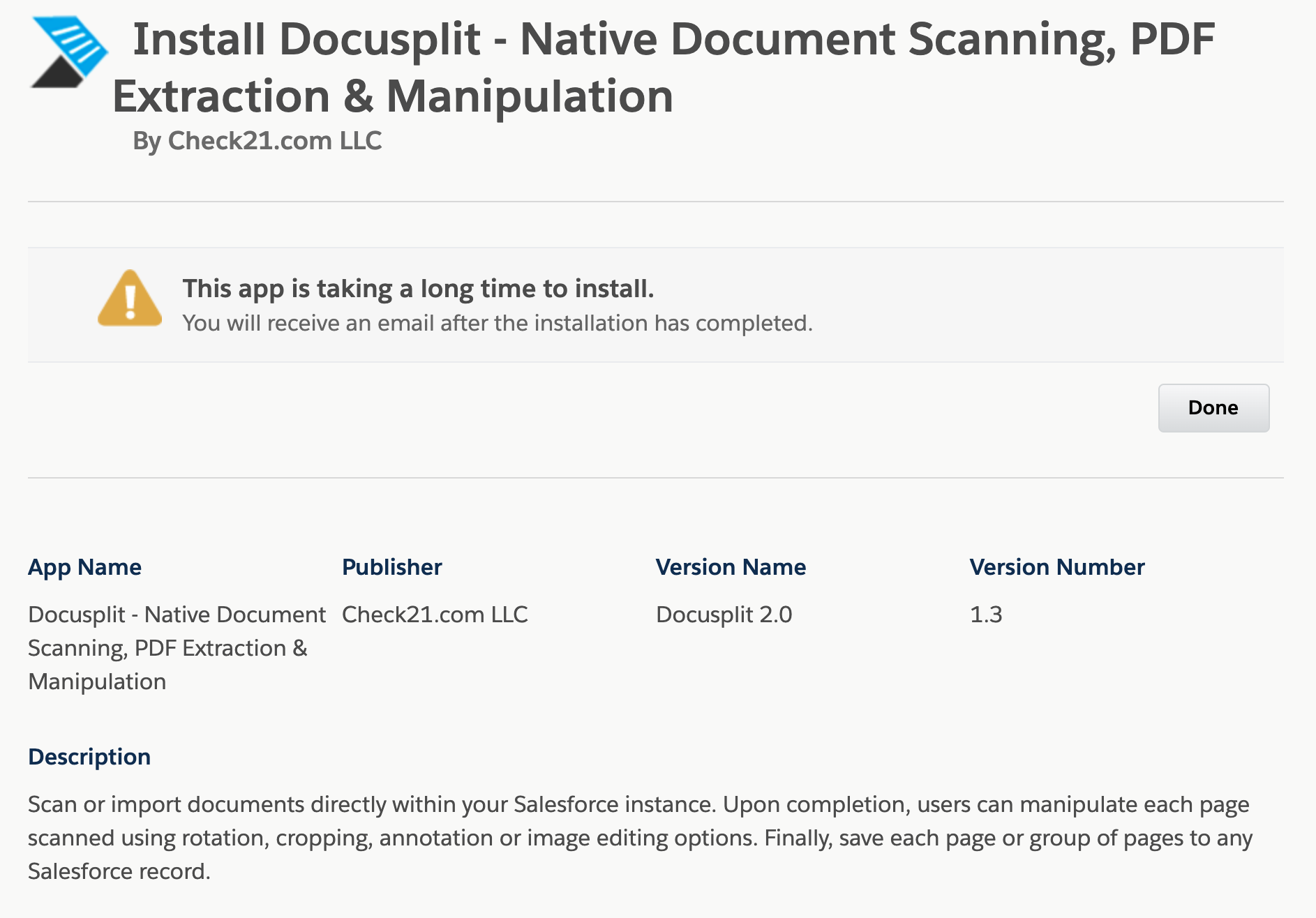The image size is (1316, 918).
Task: Click the Publisher column header
Action: [x=391, y=567]
